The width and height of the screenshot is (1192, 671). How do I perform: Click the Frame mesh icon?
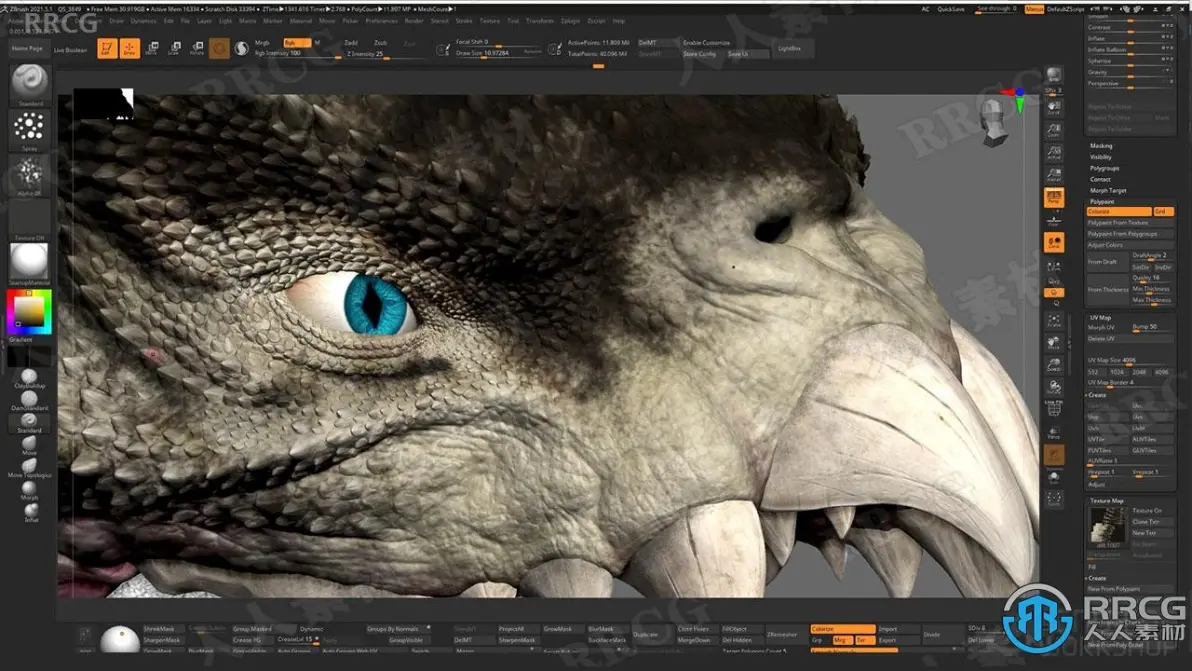1054,321
